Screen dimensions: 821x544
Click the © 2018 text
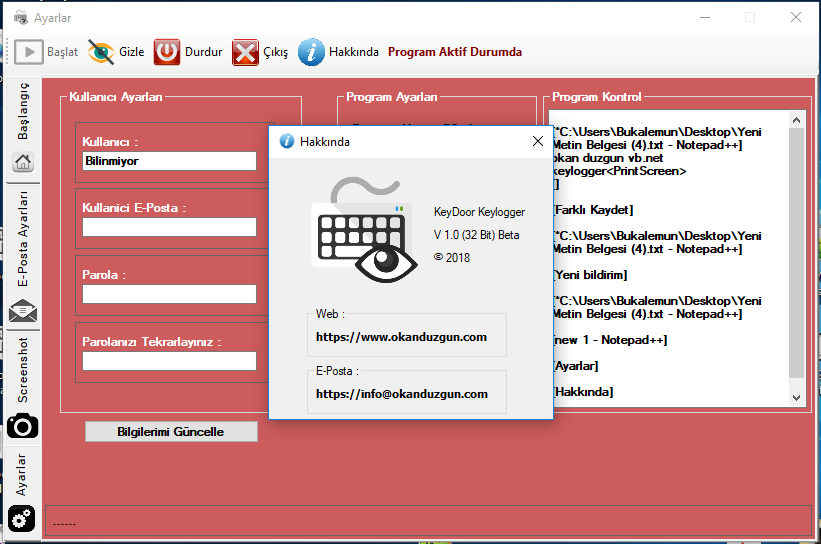(x=451, y=258)
